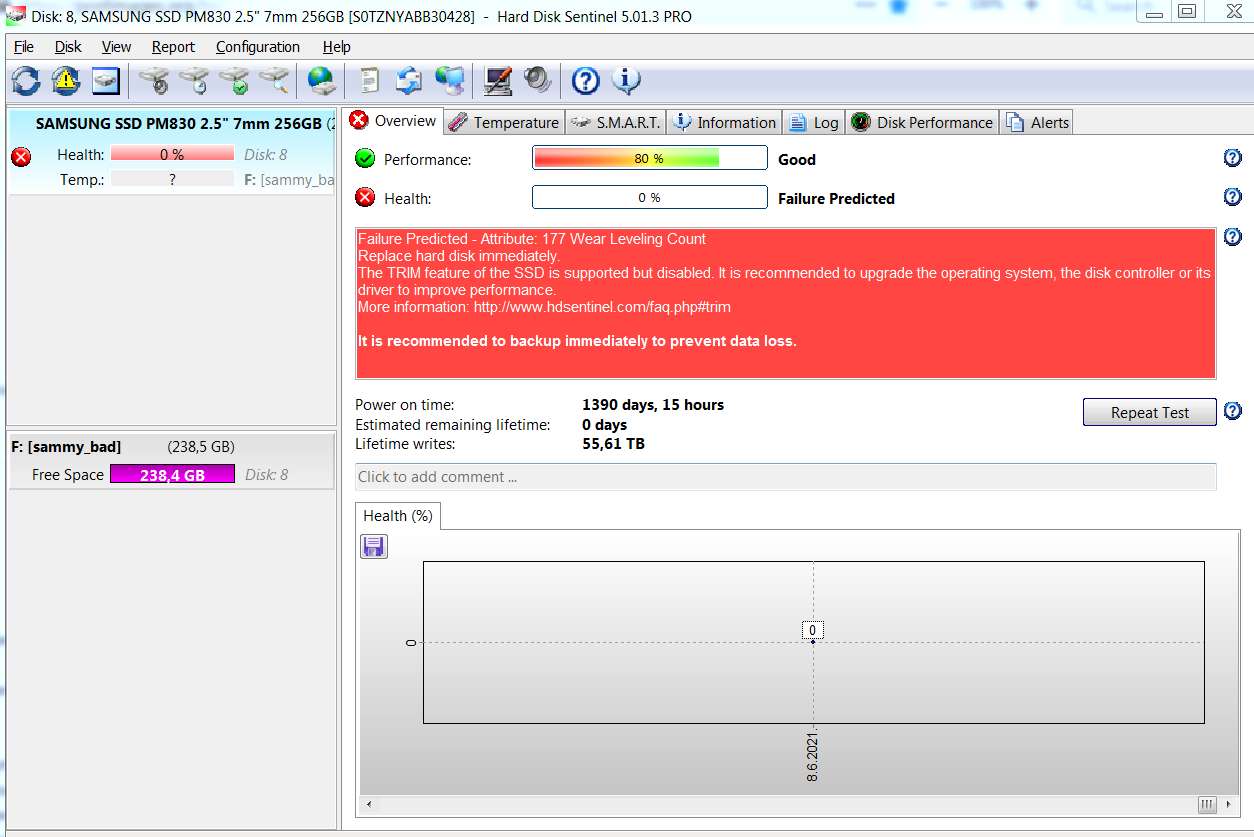Click the refresh disk information icon
1254x837 pixels.
[x=26, y=80]
